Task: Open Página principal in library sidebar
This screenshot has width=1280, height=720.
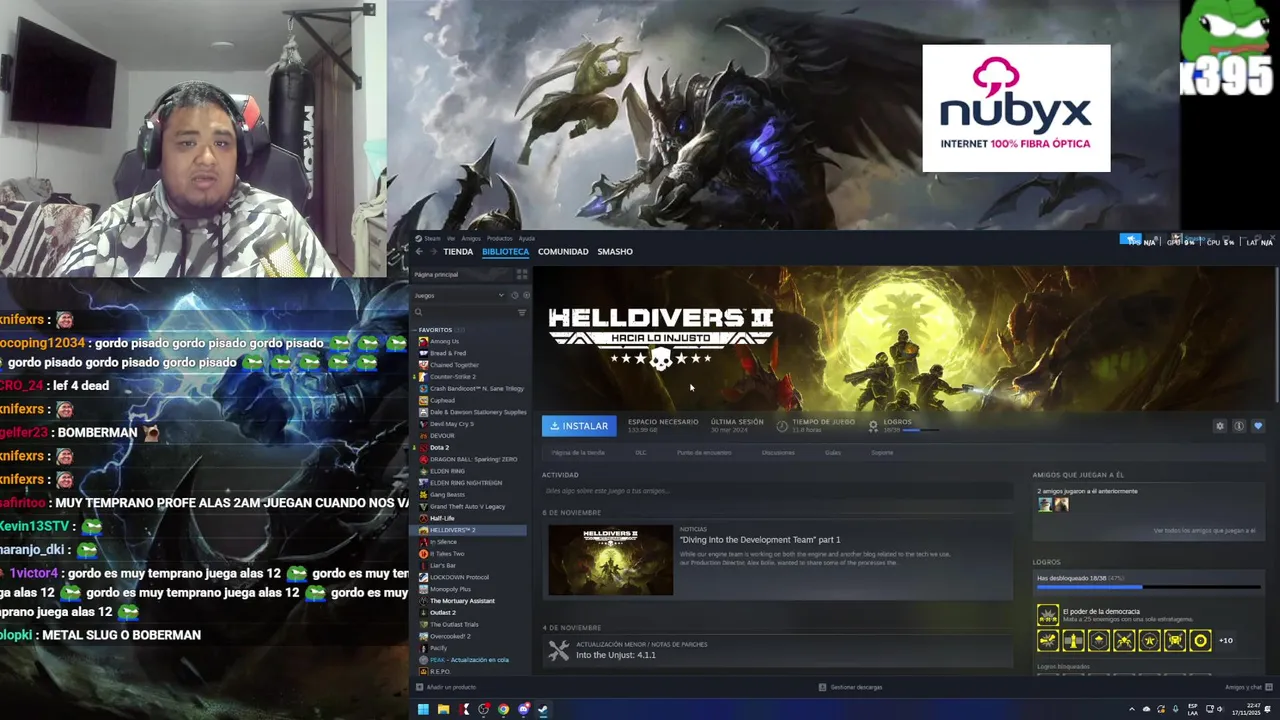Action: click(x=437, y=274)
